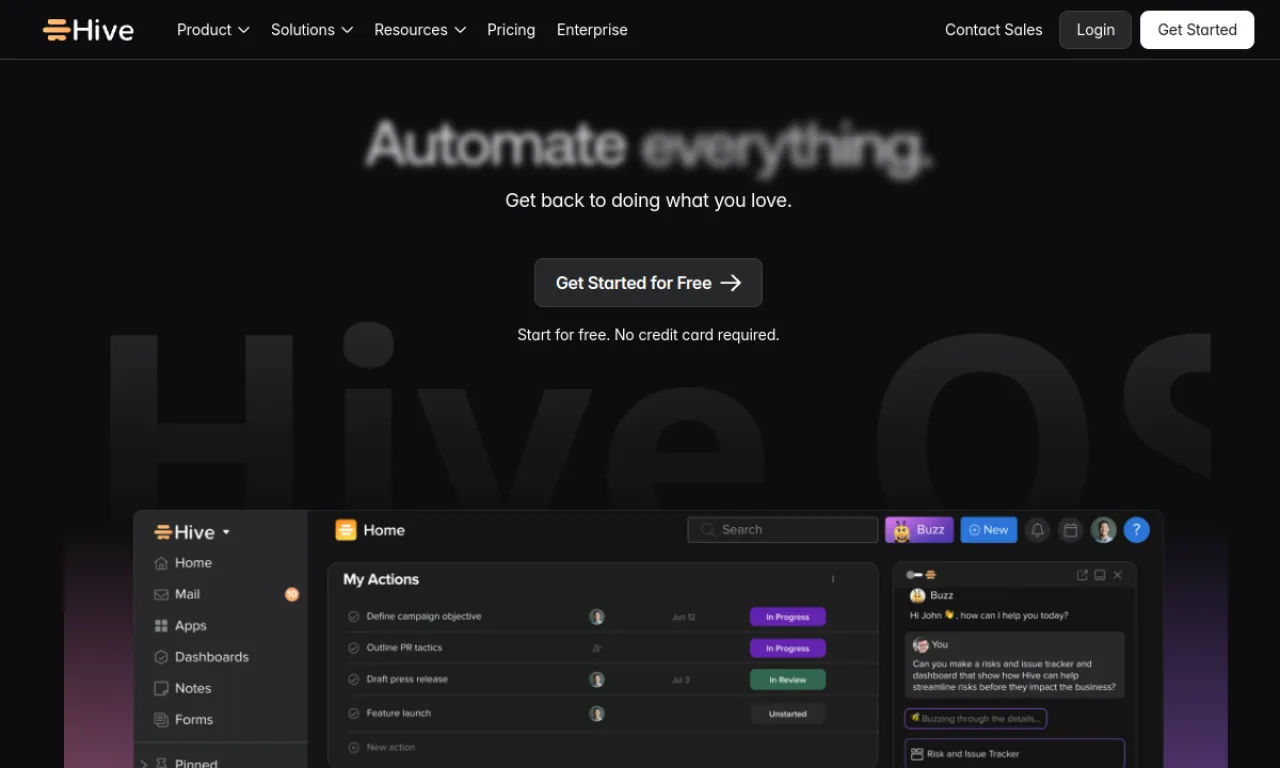Open the Hive workspace dropdown in sidebar
This screenshot has width=1280, height=768.
coord(192,532)
